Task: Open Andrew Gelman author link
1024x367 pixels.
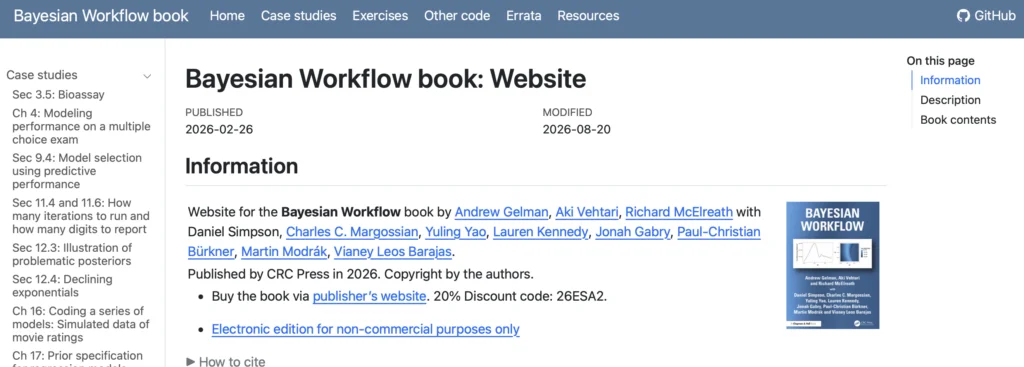Action: pyautogui.click(x=502, y=212)
